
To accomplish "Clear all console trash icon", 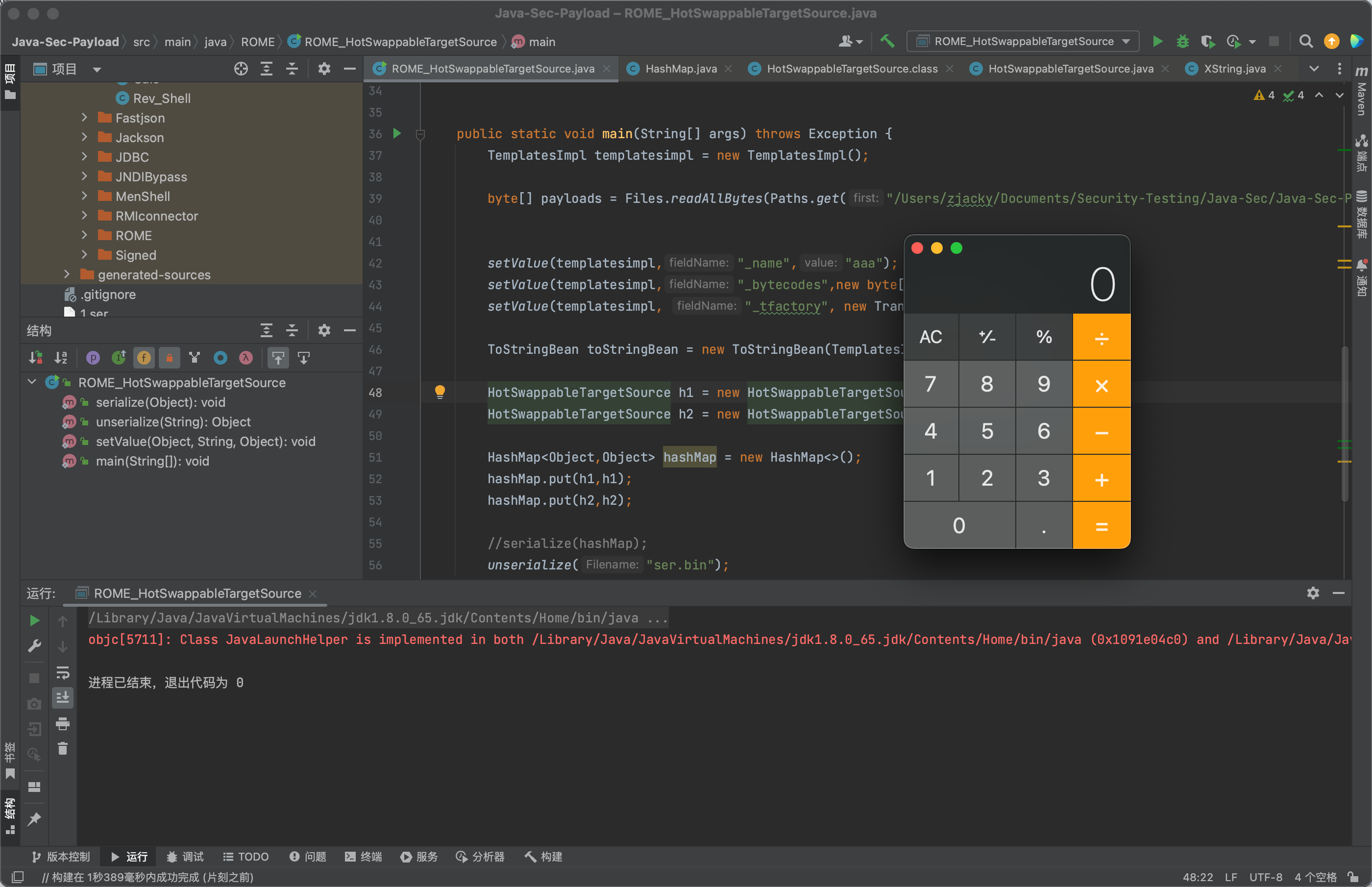I will [x=62, y=749].
